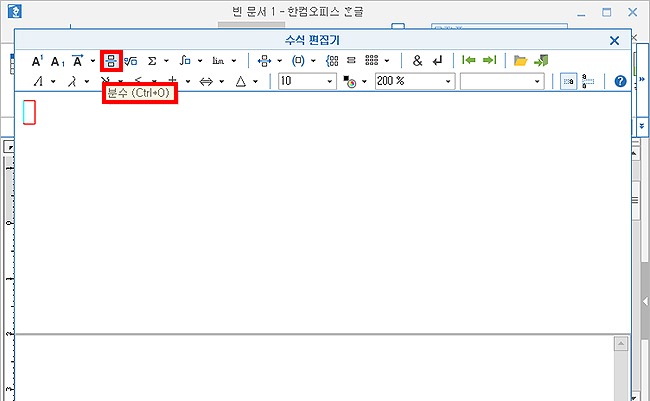Move to previous item with green left arrow

[x=468, y=61]
